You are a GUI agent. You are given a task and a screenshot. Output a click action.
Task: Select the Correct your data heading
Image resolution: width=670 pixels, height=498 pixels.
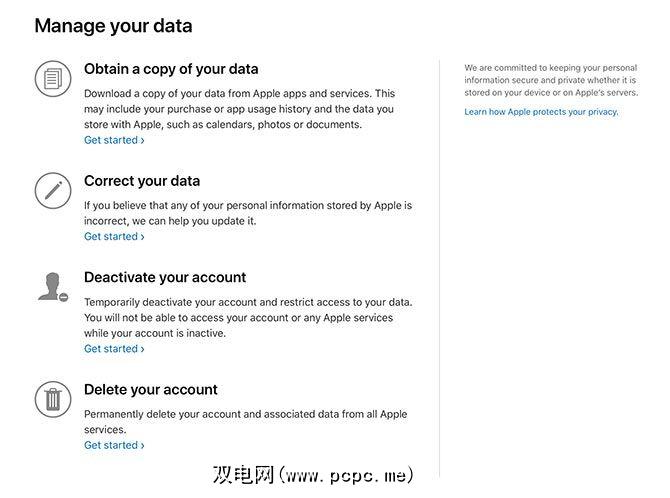142,181
